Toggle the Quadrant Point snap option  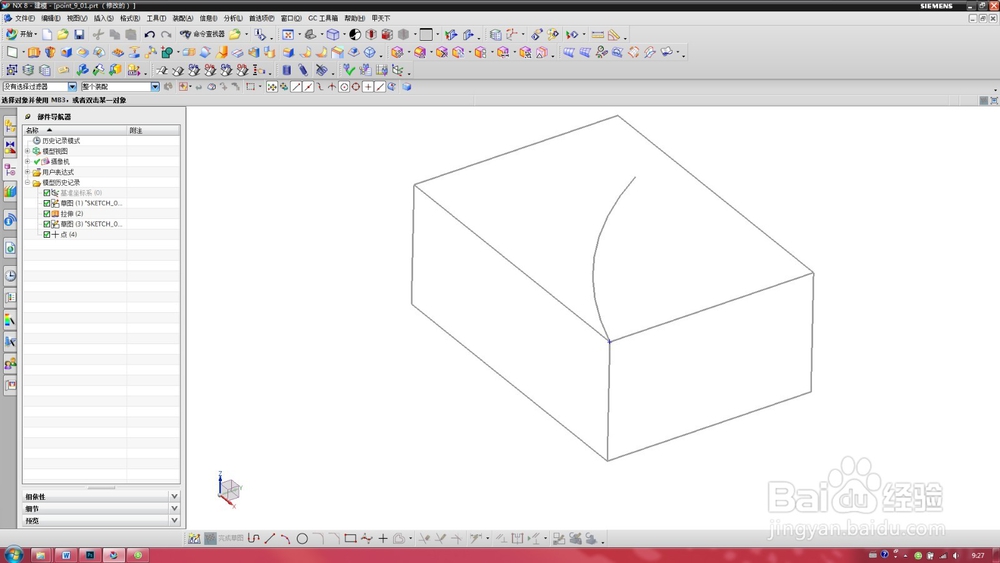pos(356,87)
